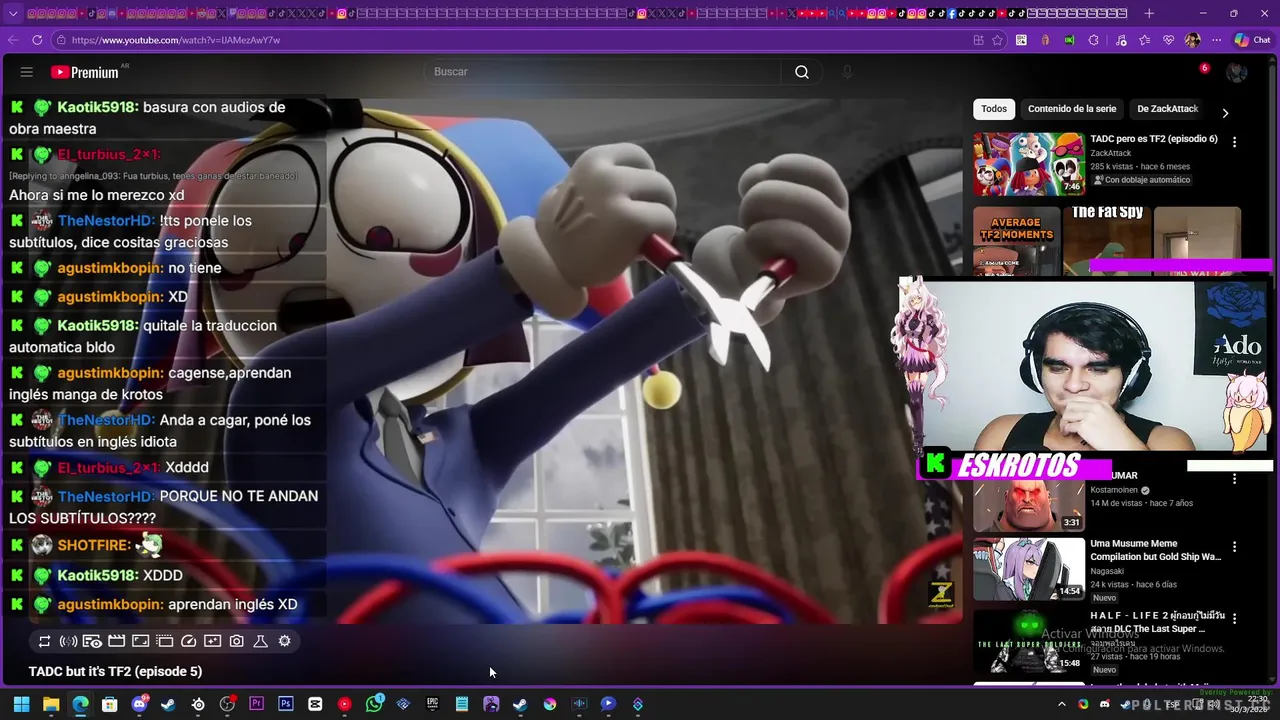Toggle the audio enhancer broadcast icon
The image size is (1280, 720).
(x=68, y=641)
